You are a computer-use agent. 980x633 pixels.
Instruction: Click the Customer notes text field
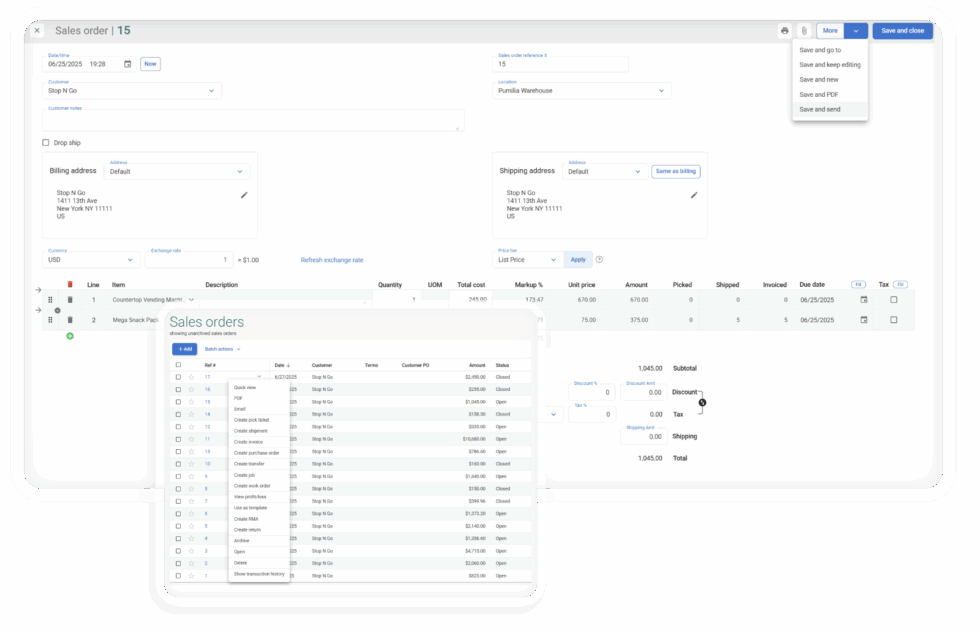pyautogui.click(x=250, y=120)
